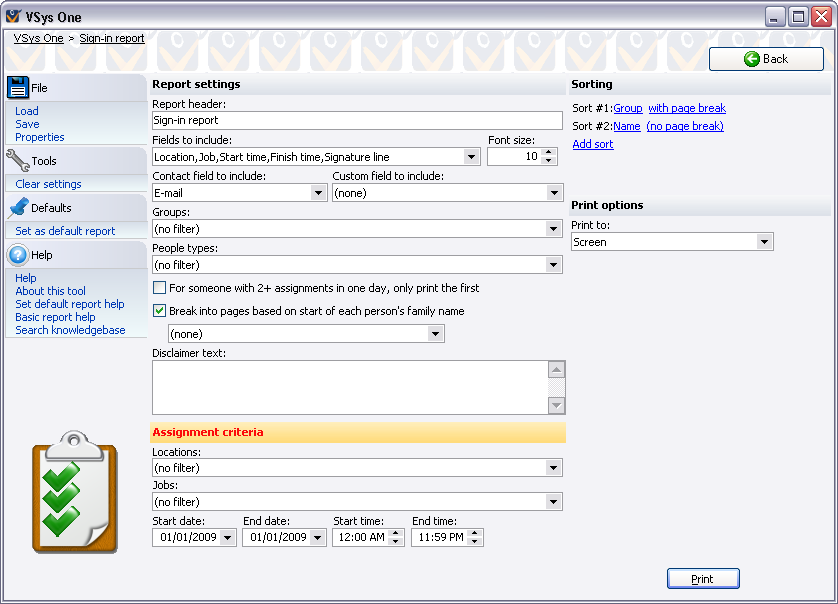Click the Print options heading
838x604 pixels.
(607, 205)
